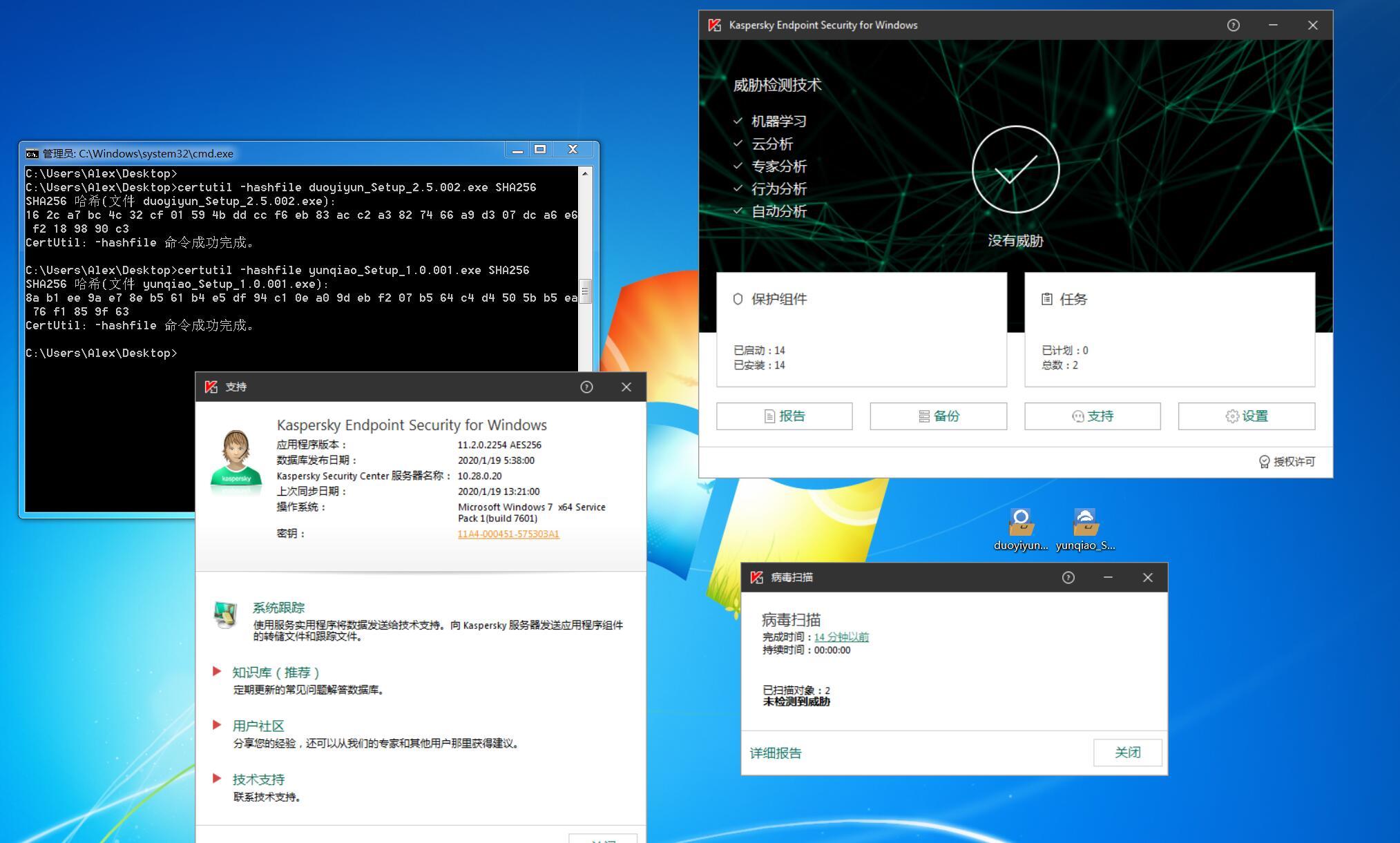The image size is (1400, 843).
Task: Open the license key 11A4-000451-575303A1 link
Action: [508, 534]
